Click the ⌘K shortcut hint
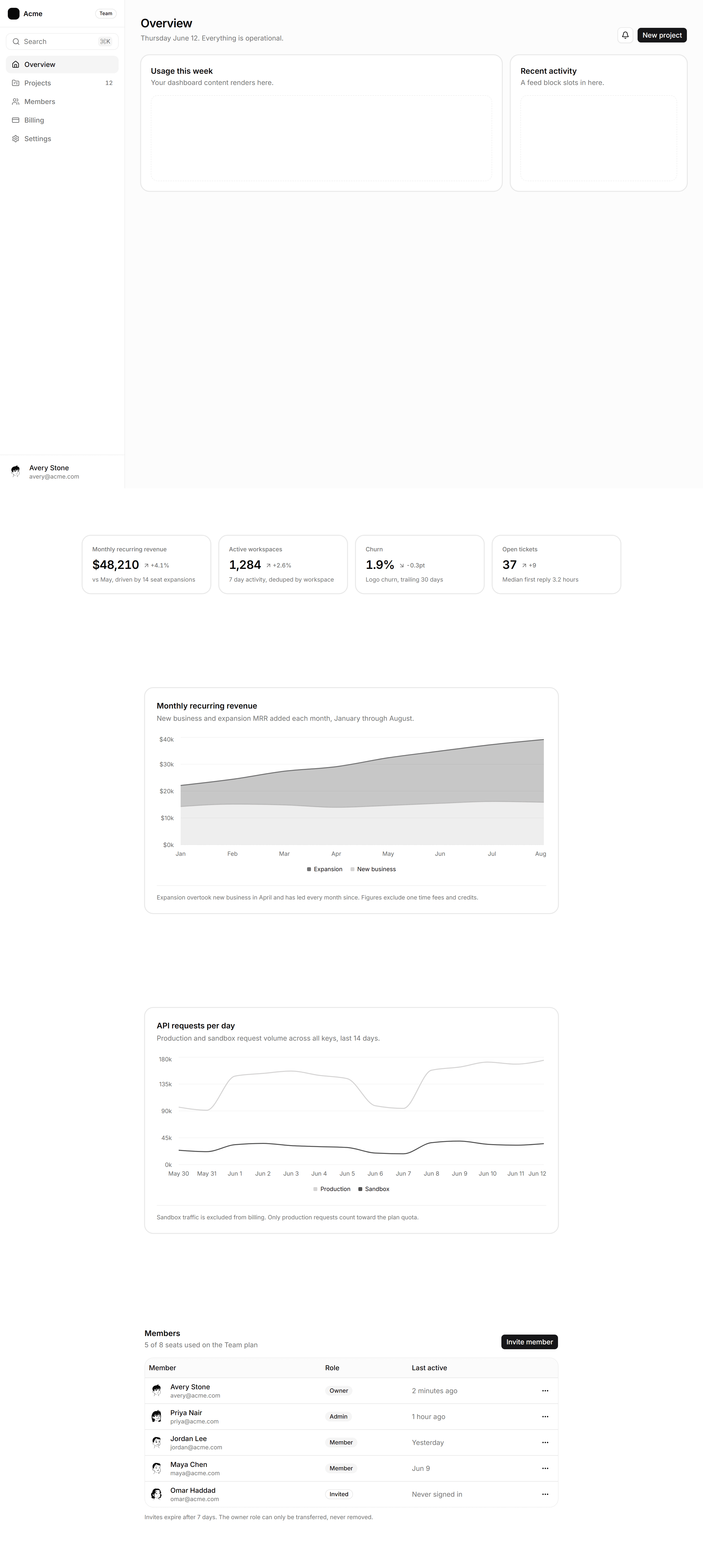 [105, 42]
